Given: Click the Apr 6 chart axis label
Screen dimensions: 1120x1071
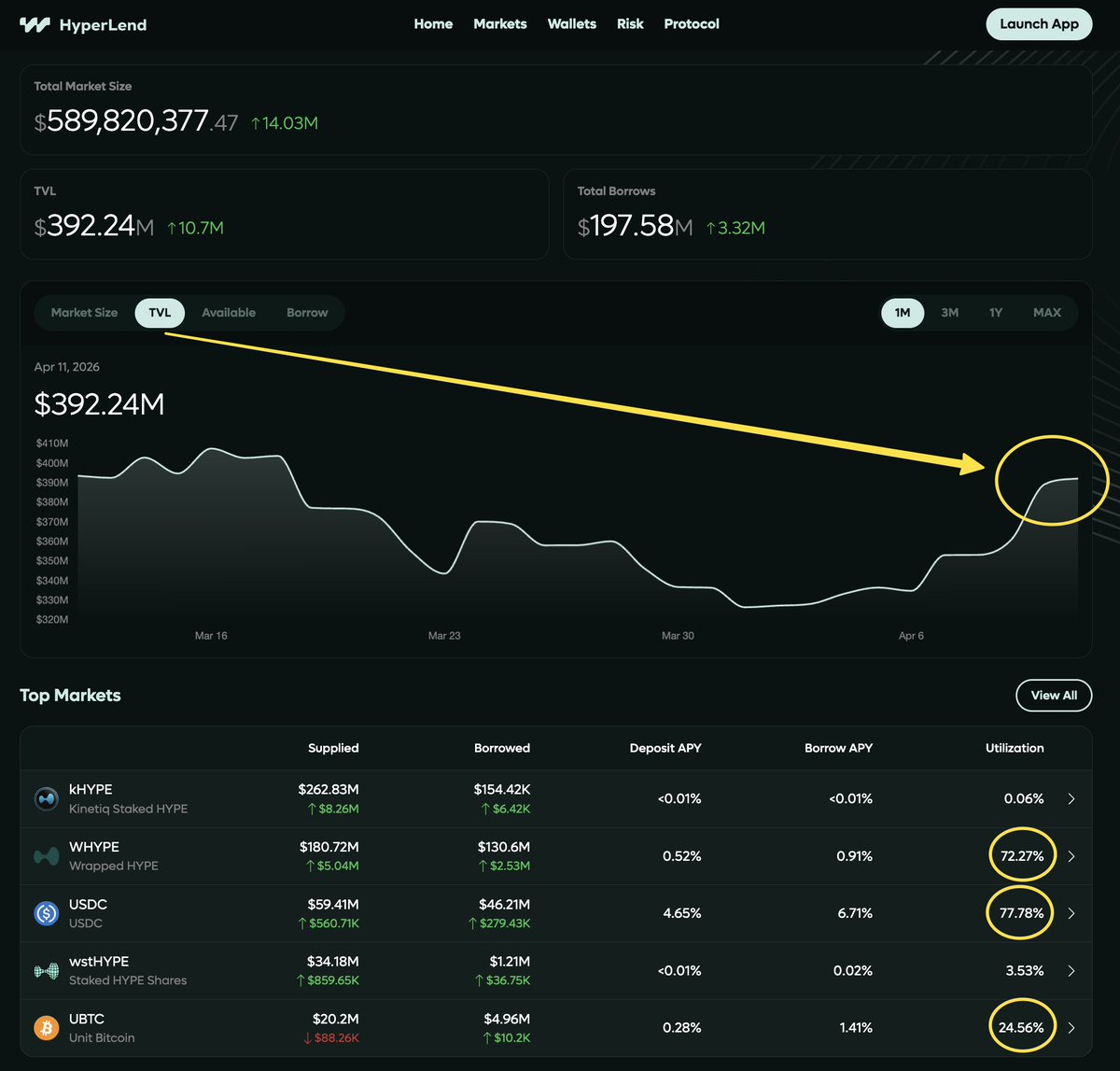Looking at the screenshot, I should click(x=911, y=636).
